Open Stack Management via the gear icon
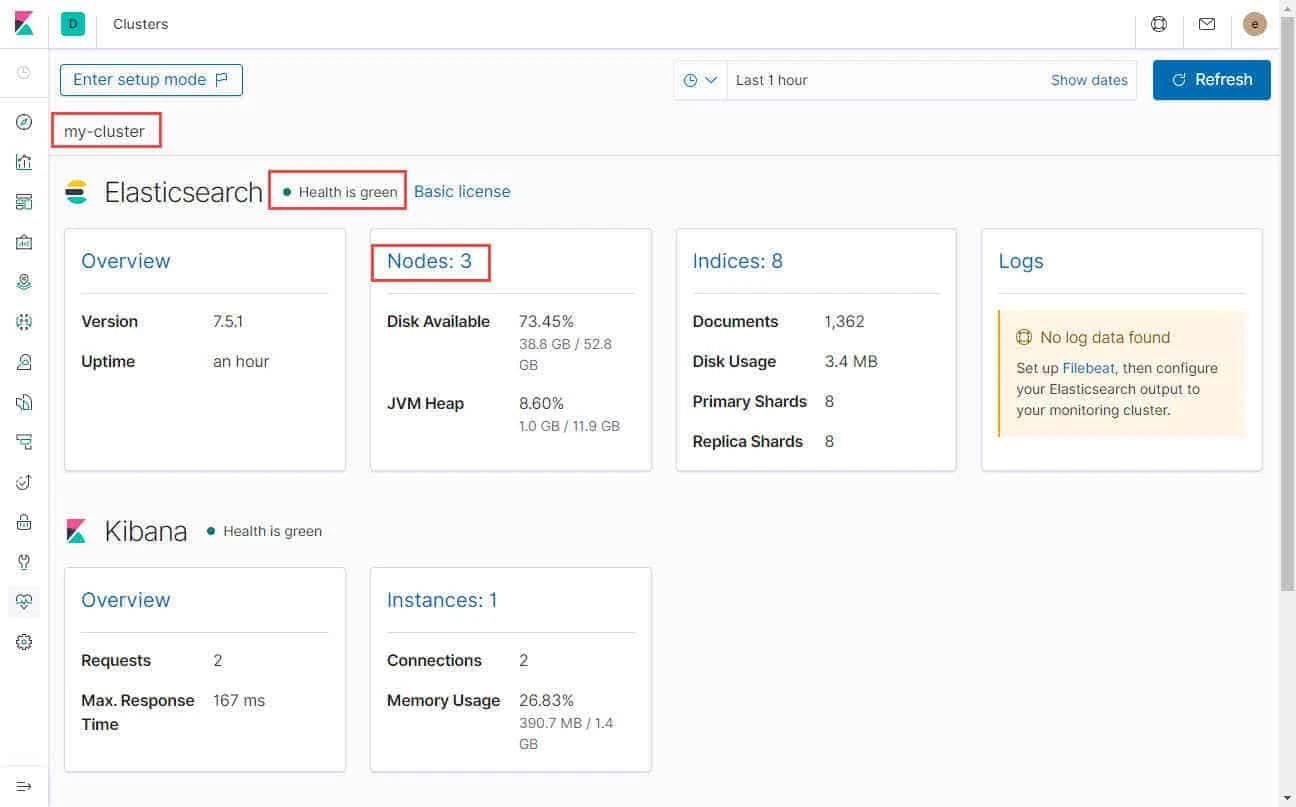Image resolution: width=1296 pixels, height=807 pixels. pyautogui.click(x=24, y=641)
